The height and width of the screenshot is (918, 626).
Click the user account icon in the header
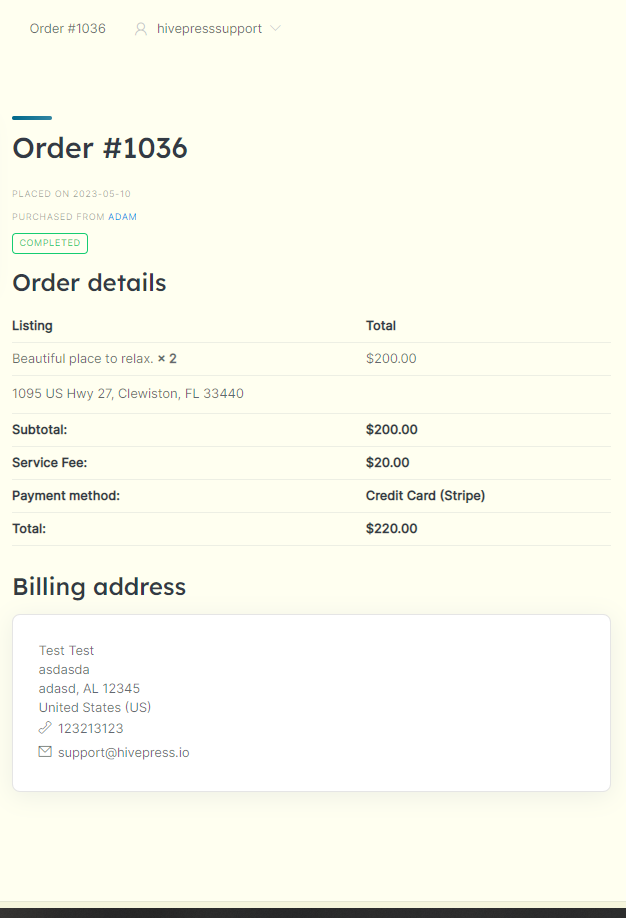(x=141, y=29)
